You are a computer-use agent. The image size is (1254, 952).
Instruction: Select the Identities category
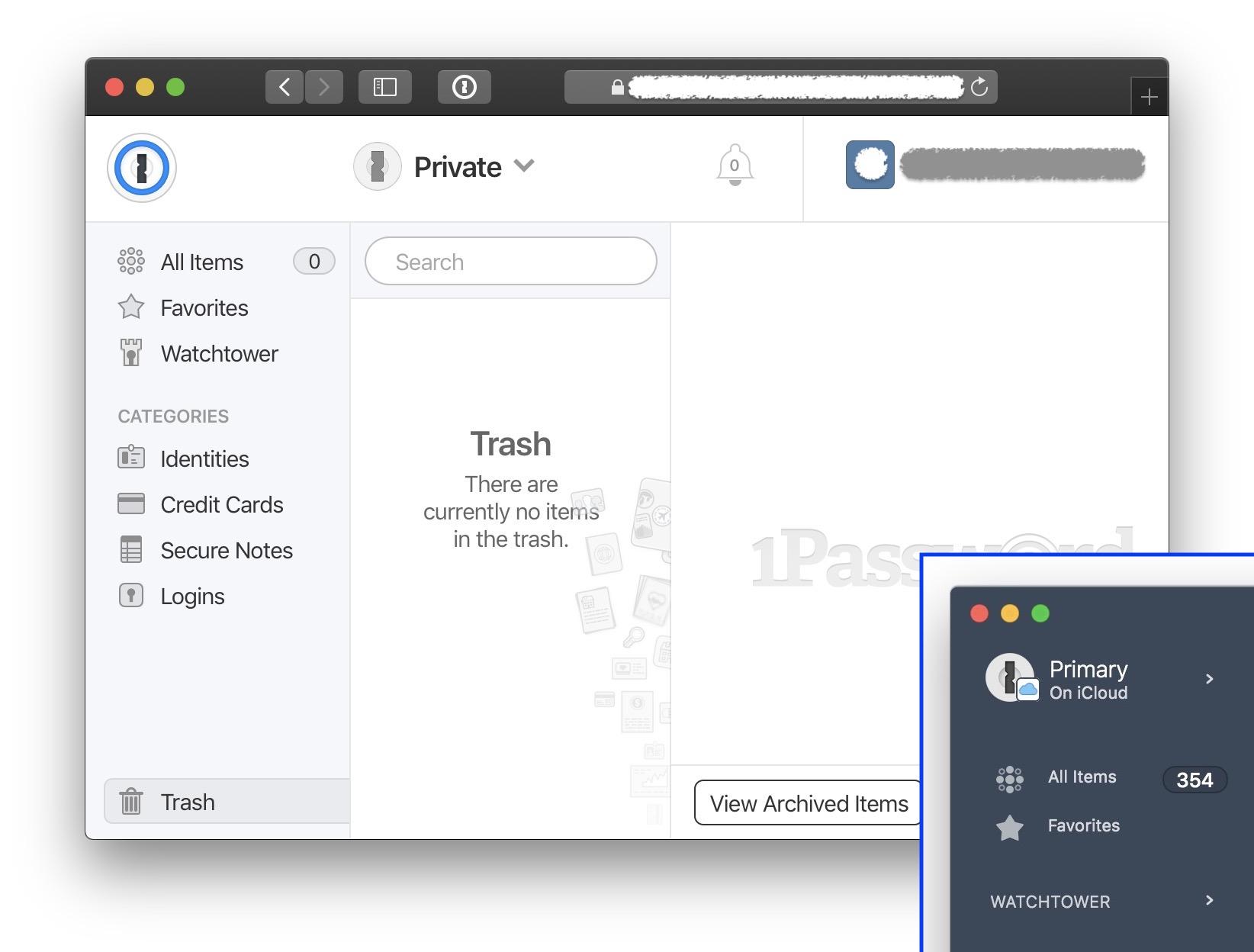(x=204, y=459)
